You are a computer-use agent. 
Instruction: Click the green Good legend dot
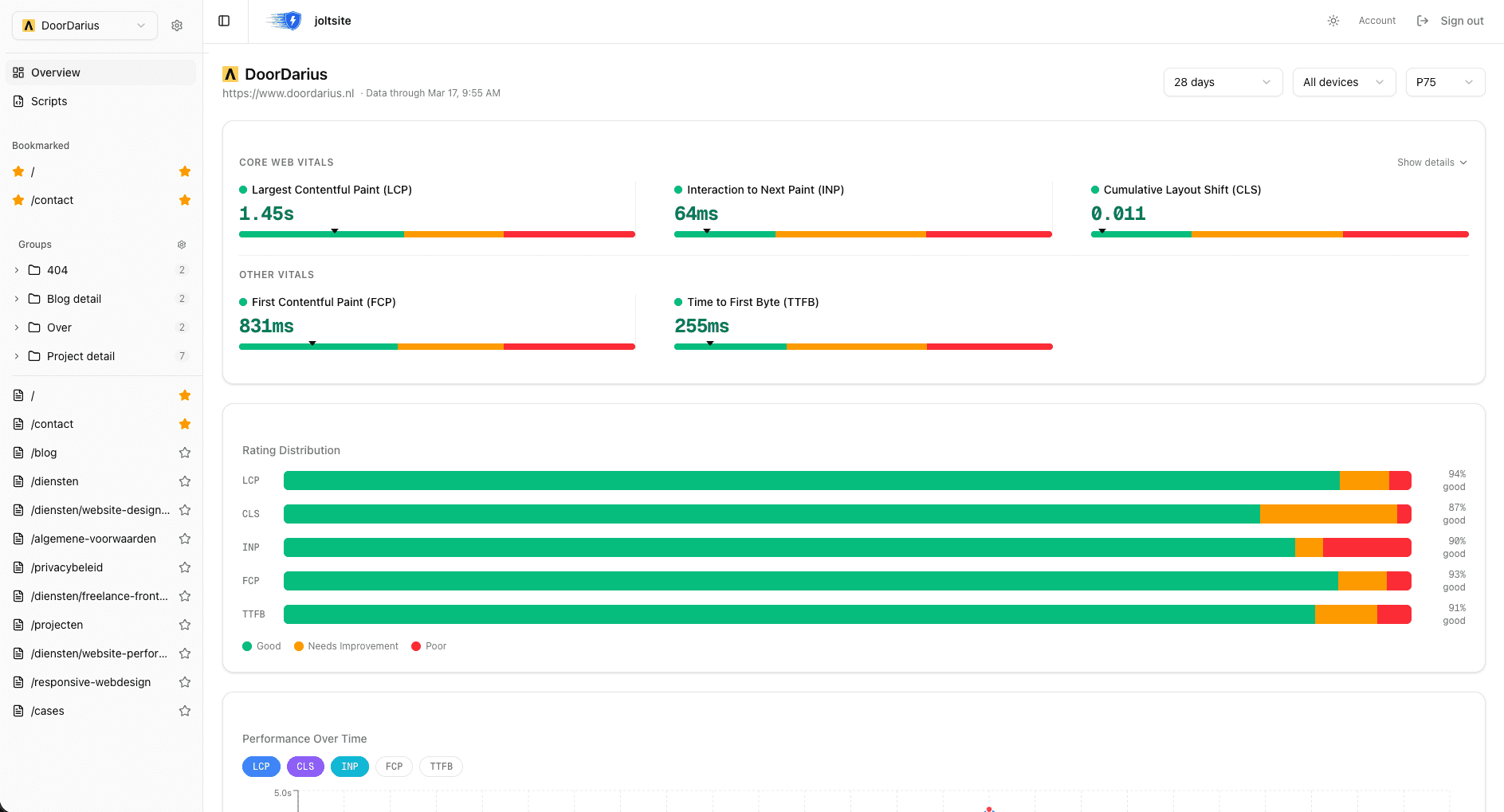[247, 645]
